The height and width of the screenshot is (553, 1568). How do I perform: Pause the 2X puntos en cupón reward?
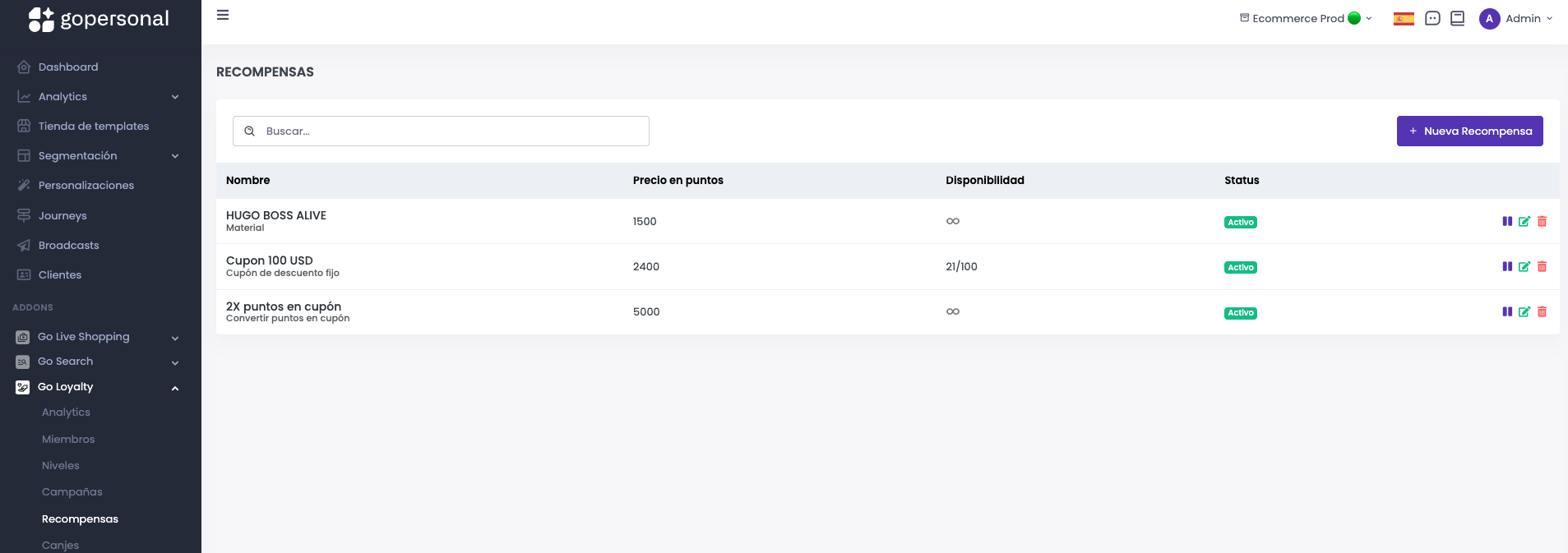click(x=1506, y=312)
